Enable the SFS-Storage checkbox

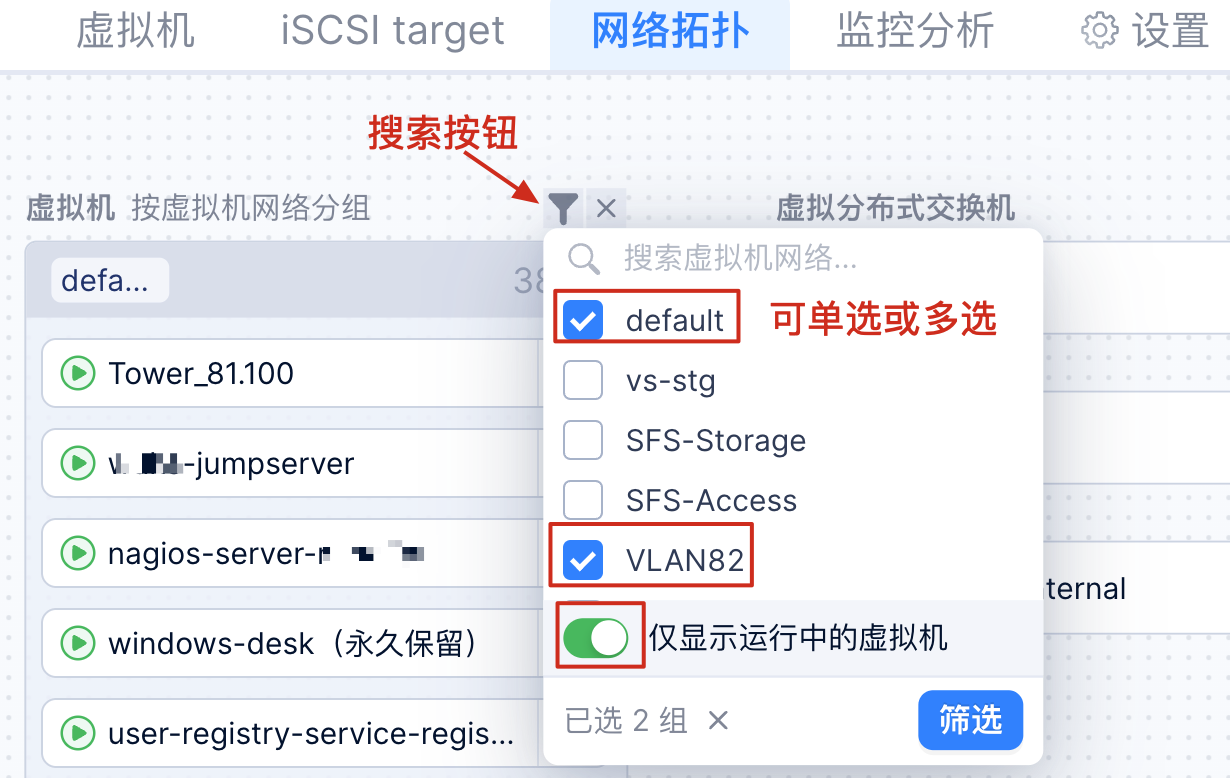584,440
